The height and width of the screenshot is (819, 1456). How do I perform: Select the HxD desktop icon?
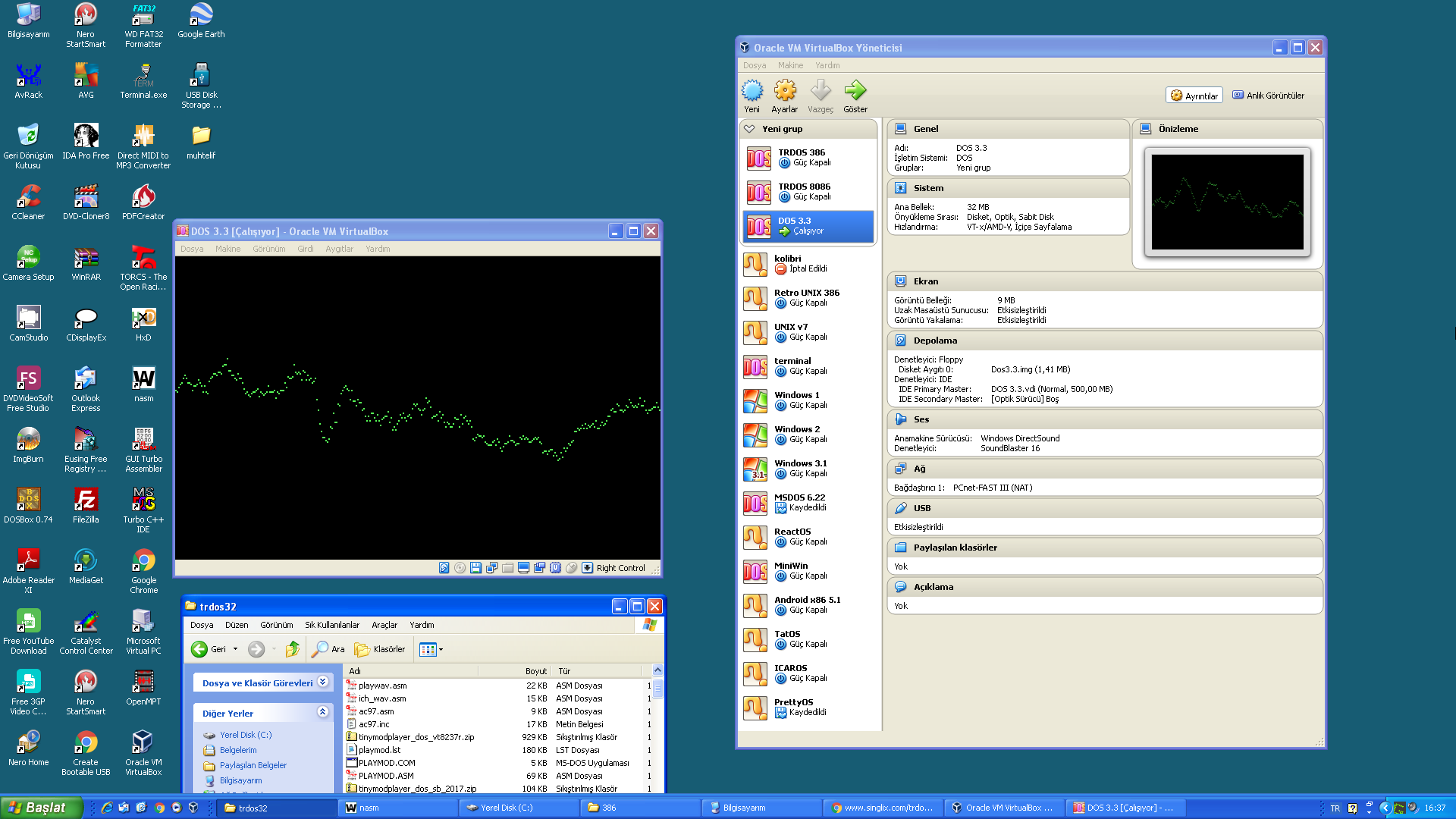[x=143, y=323]
